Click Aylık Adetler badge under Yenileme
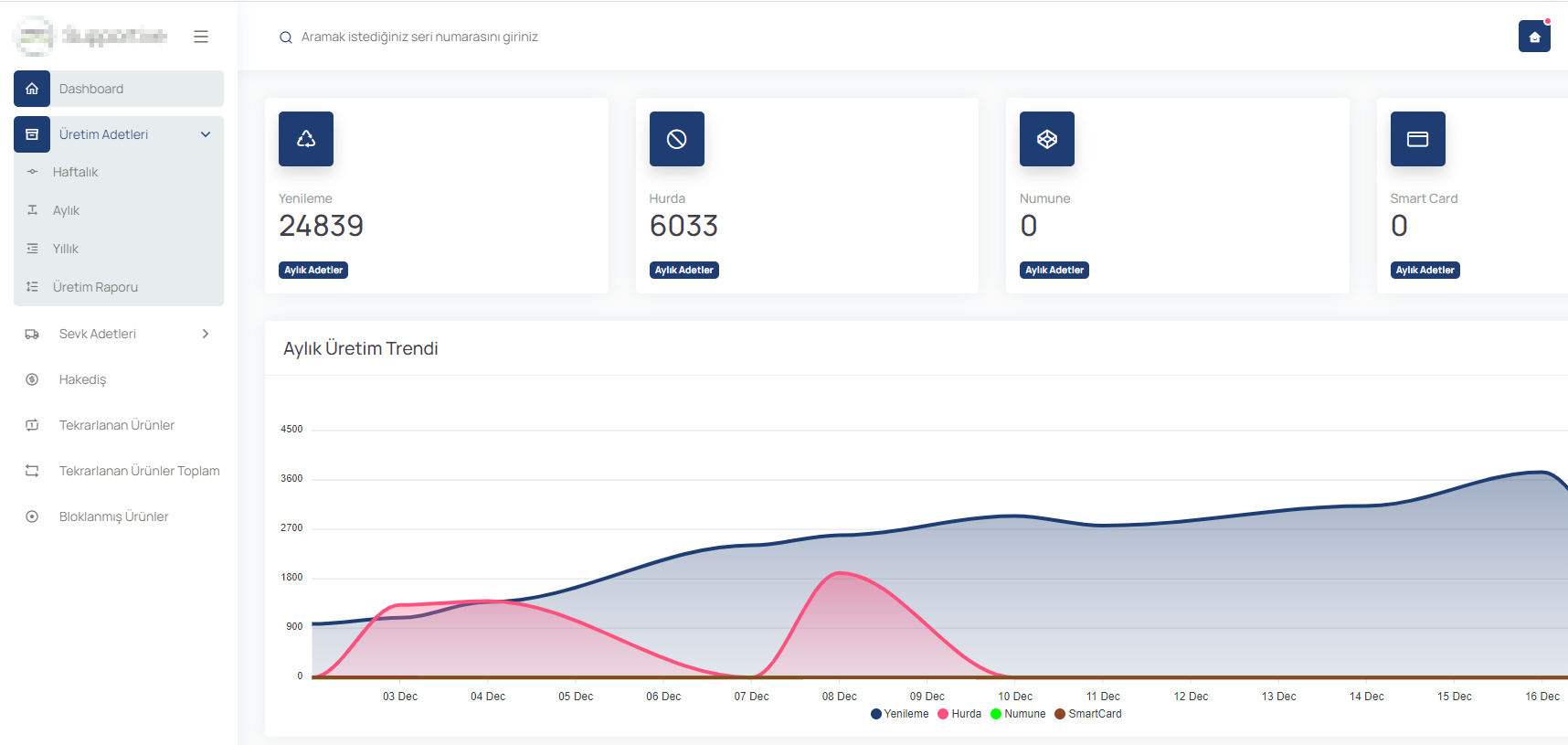Viewport: 1568px width, 745px height. coord(313,270)
